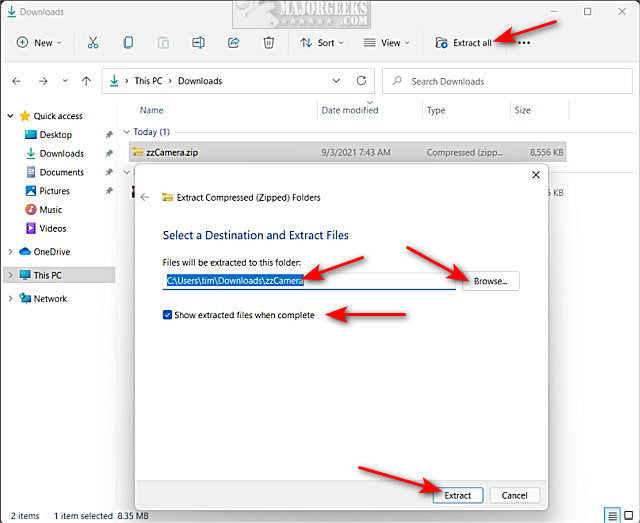
Task: Click This PC in the address bar
Action: tap(148, 81)
